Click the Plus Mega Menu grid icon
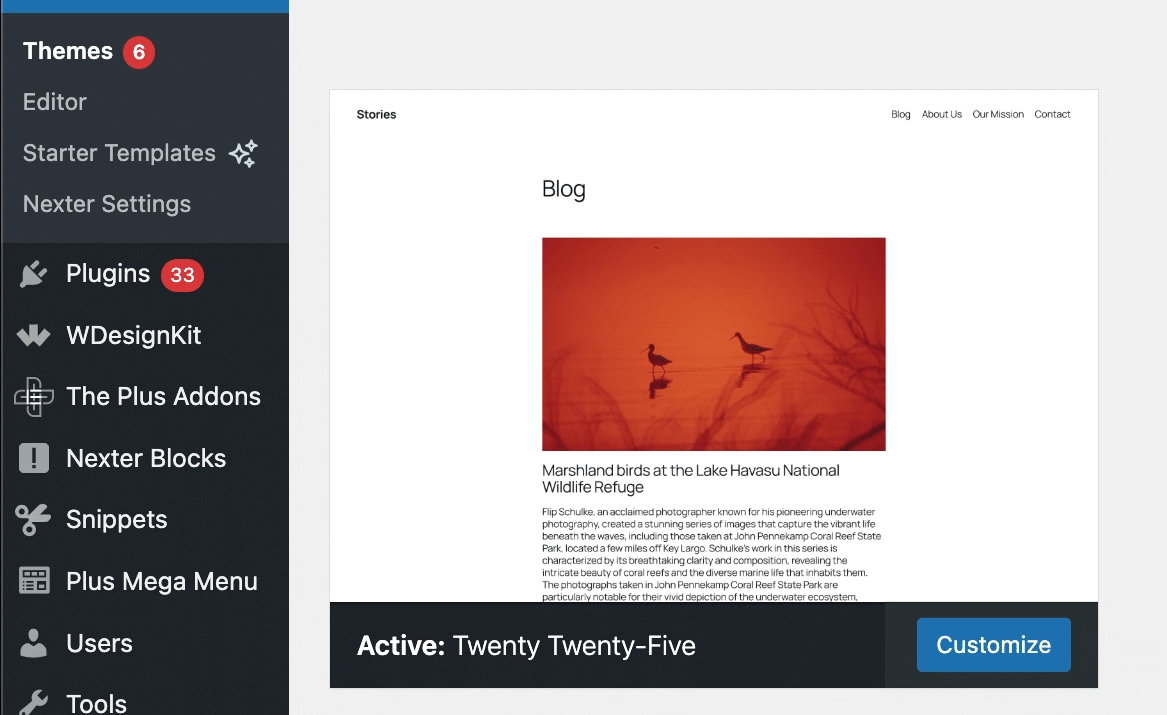The width and height of the screenshot is (1167, 715). coord(33,581)
